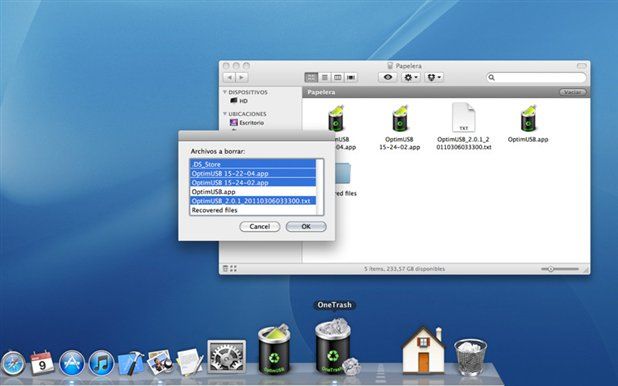The height and width of the screenshot is (386, 618).
Task: Select the OptimUSB 15-24-02.app file icon
Action: coord(400,119)
